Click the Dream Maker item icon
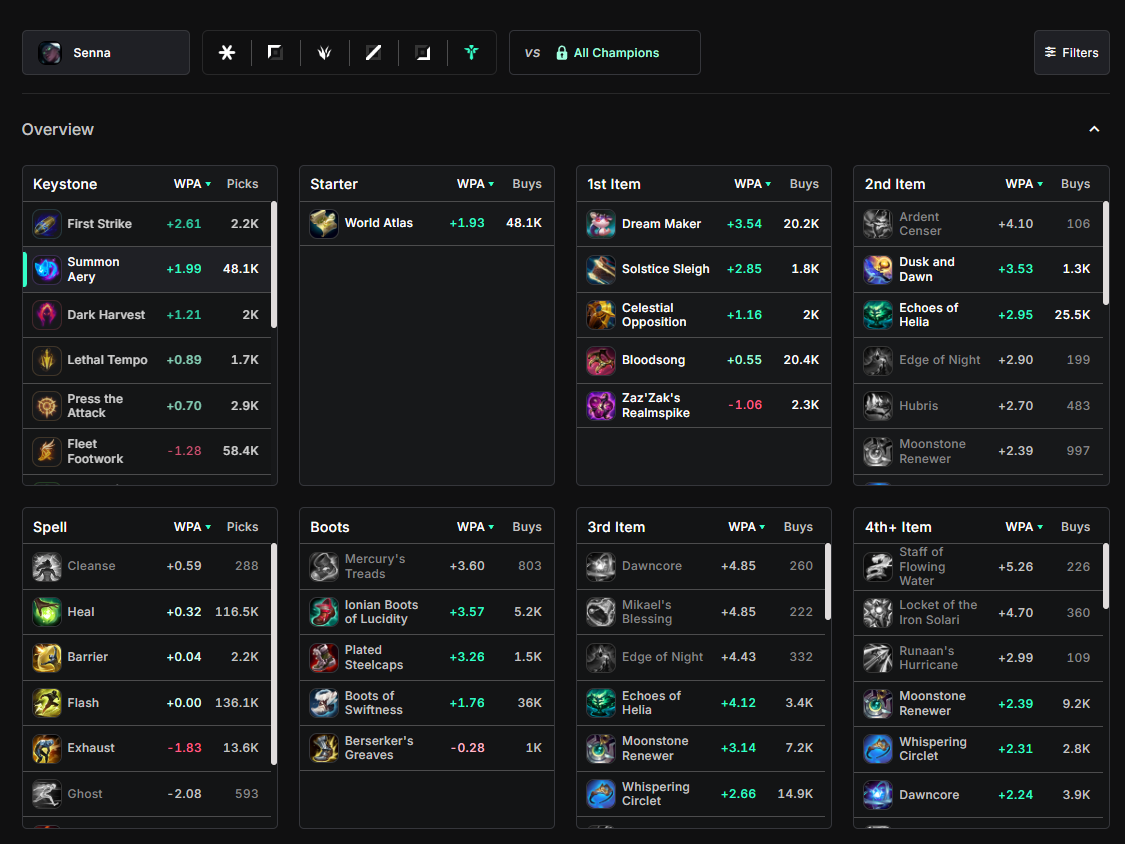This screenshot has height=844, width=1125. click(601, 224)
